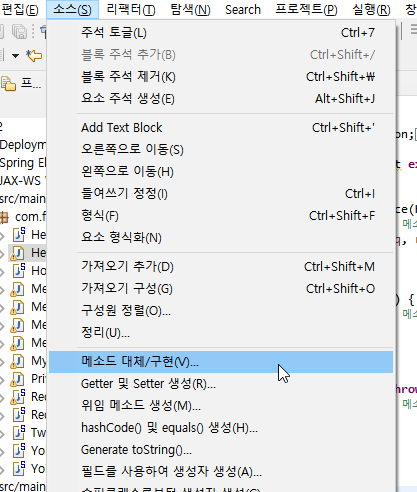Select the Pri file in tree

pyautogui.click(x=39, y=379)
